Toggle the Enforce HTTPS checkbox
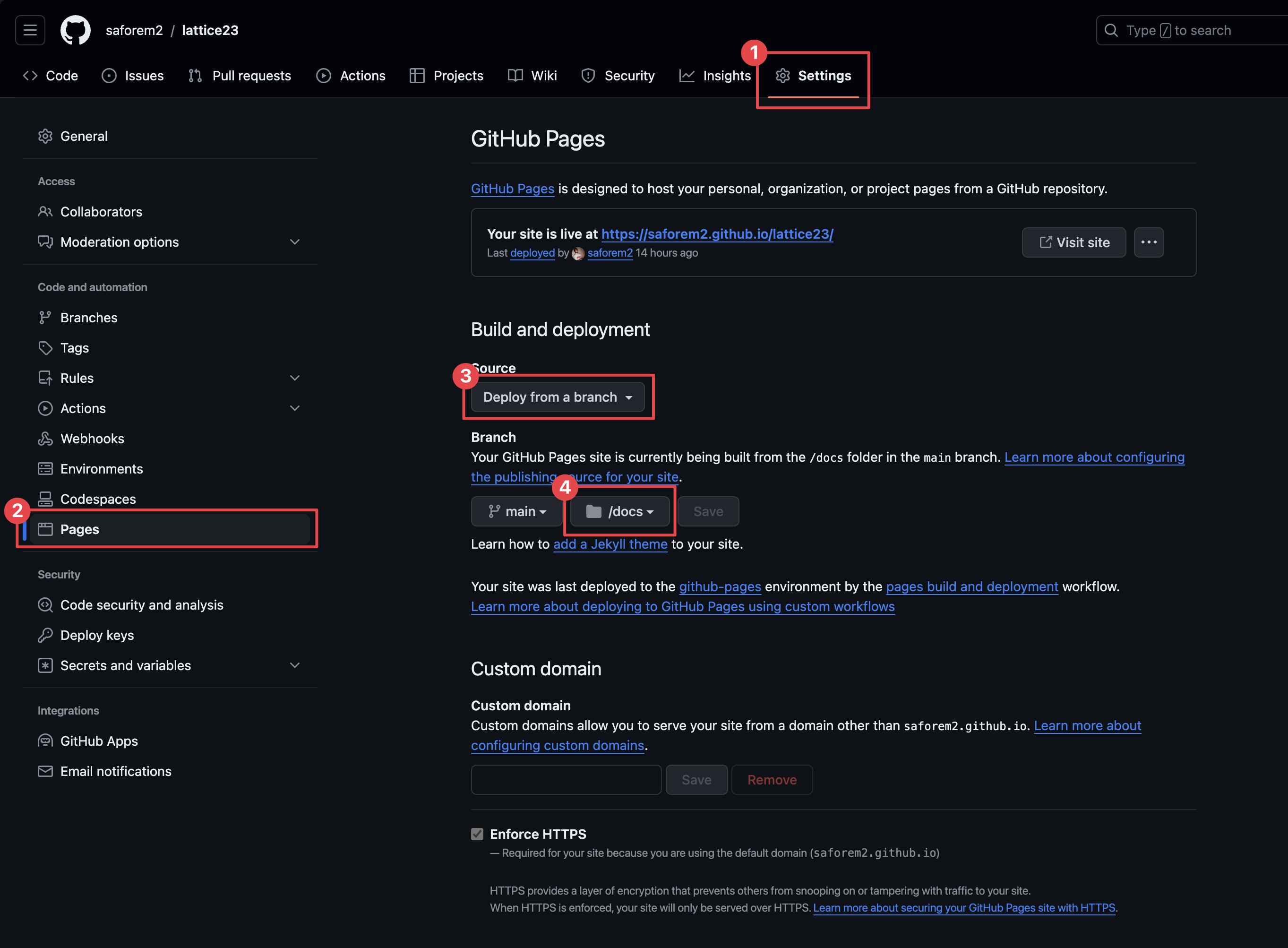 click(x=477, y=834)
